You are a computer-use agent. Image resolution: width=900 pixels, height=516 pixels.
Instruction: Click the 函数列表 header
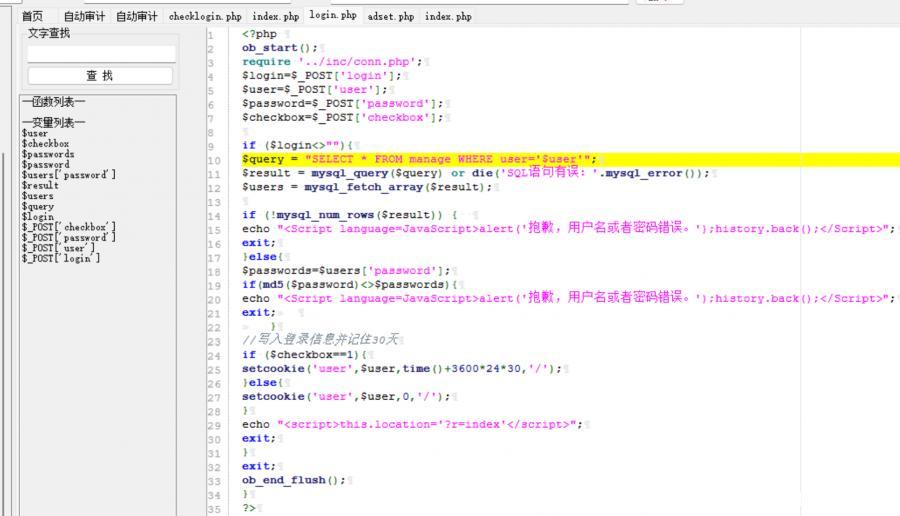(x=54, y=102)
